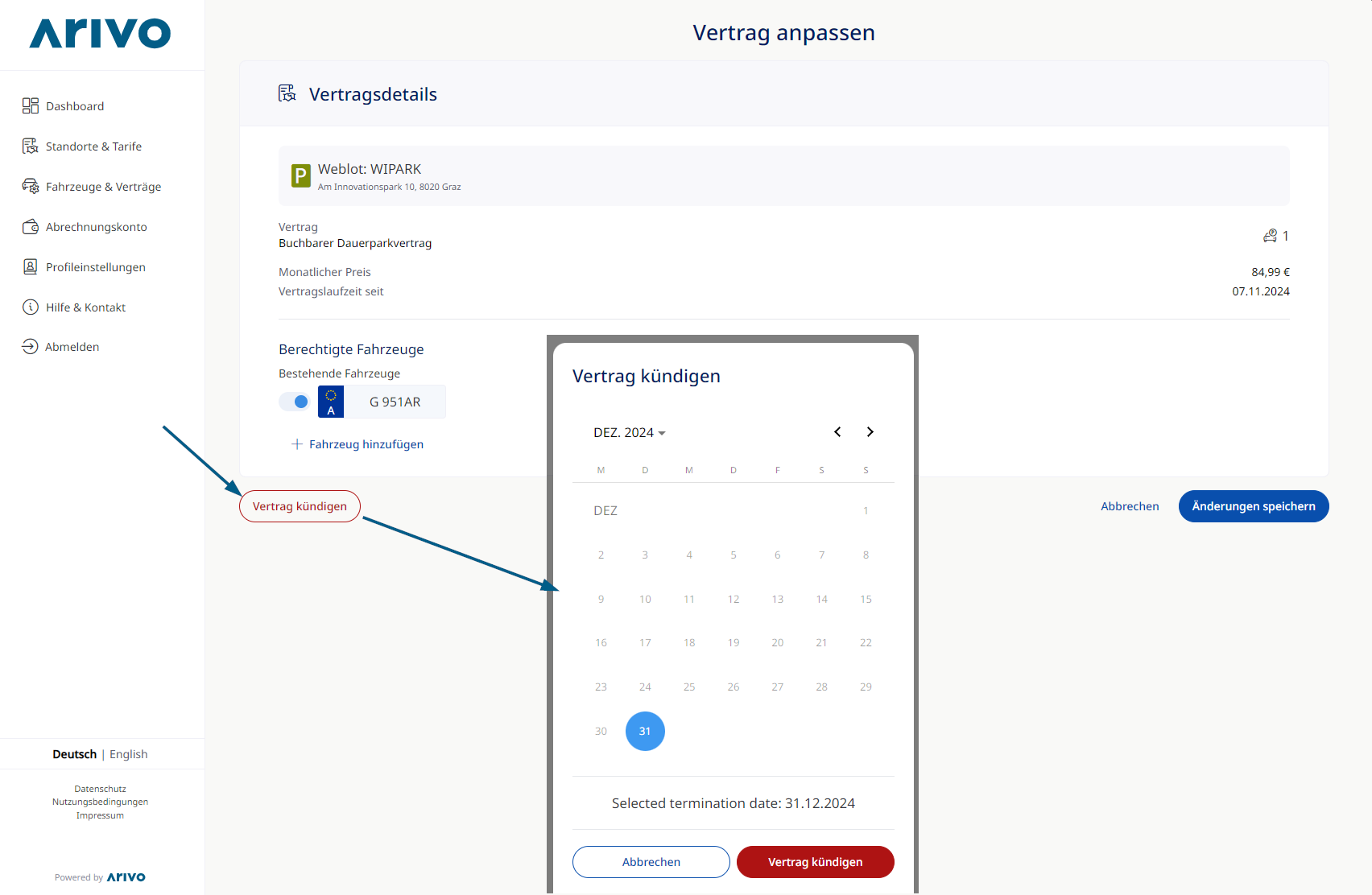Switch language to English
Screen dimensions: 1372x895
click(129, 754)
